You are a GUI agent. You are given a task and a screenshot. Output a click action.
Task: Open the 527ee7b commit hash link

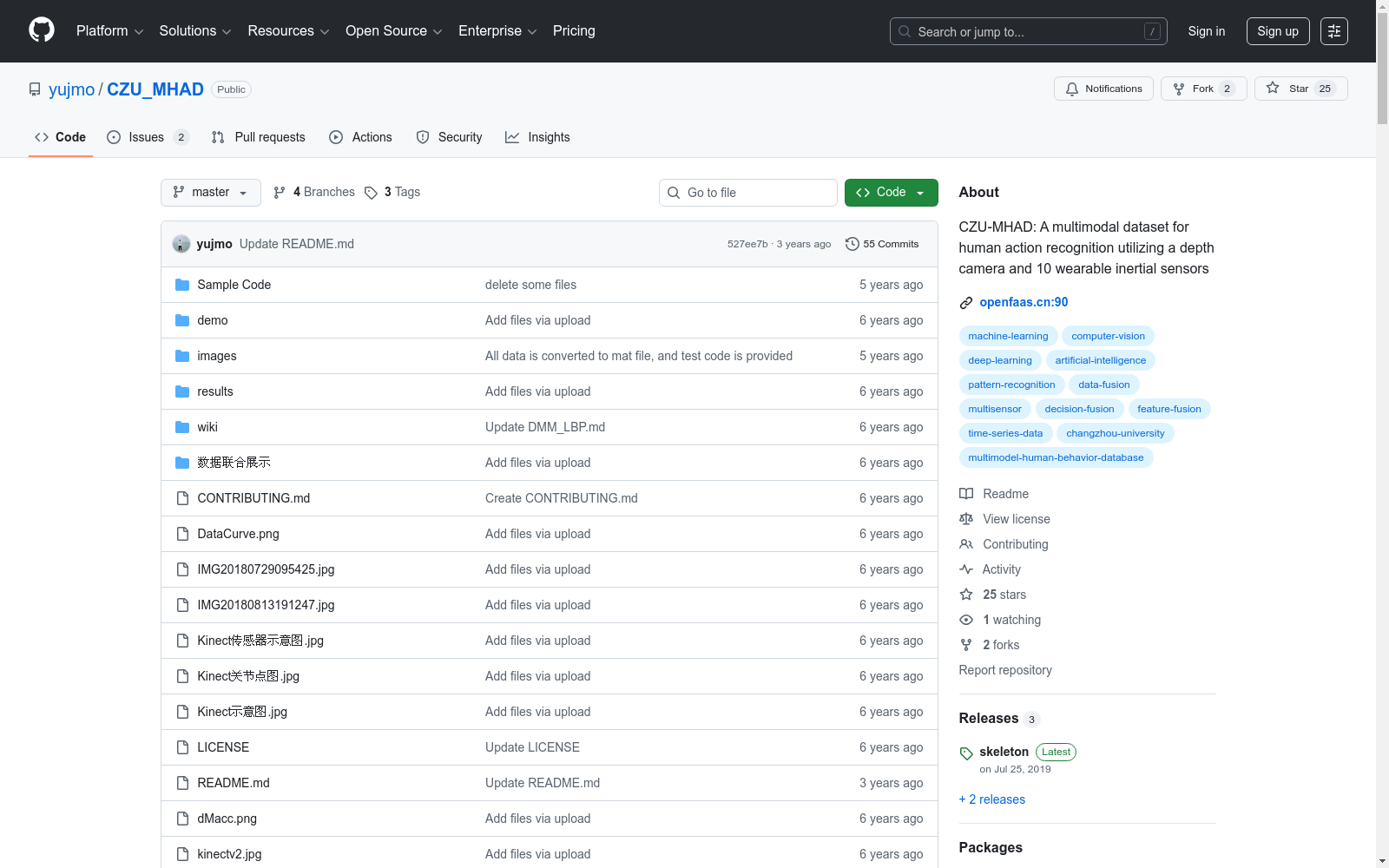(x=747, y=244)
